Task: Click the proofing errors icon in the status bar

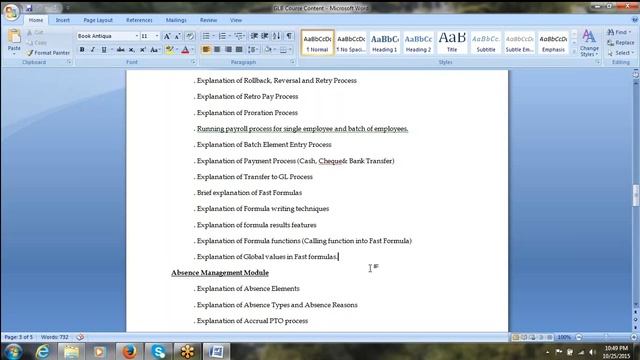Action: click(x=80, y=337)
